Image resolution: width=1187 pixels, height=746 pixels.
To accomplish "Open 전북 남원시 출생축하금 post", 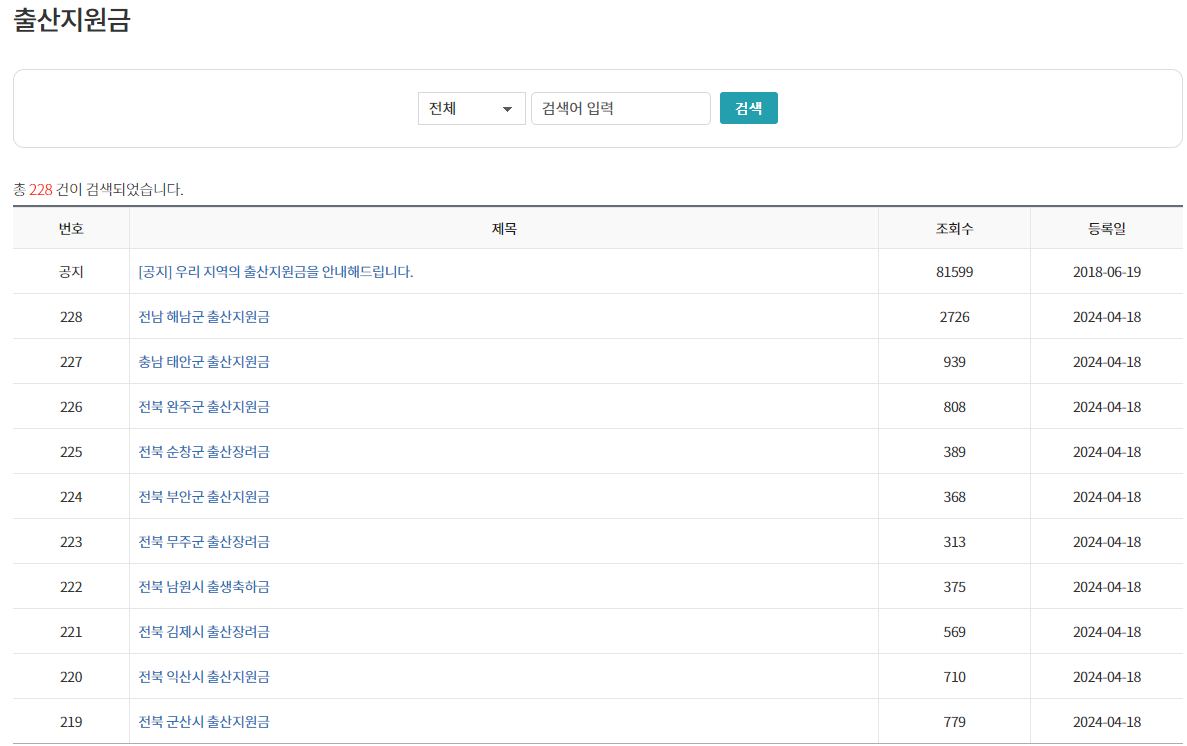I will point(204,587).
